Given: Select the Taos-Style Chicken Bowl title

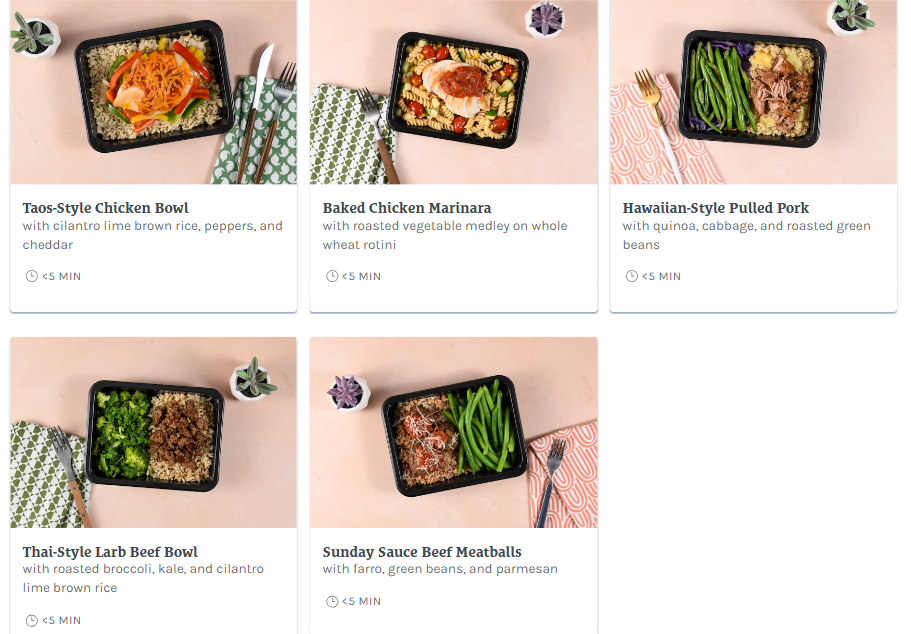Looking at the screenshot, I should pos(106,208).
